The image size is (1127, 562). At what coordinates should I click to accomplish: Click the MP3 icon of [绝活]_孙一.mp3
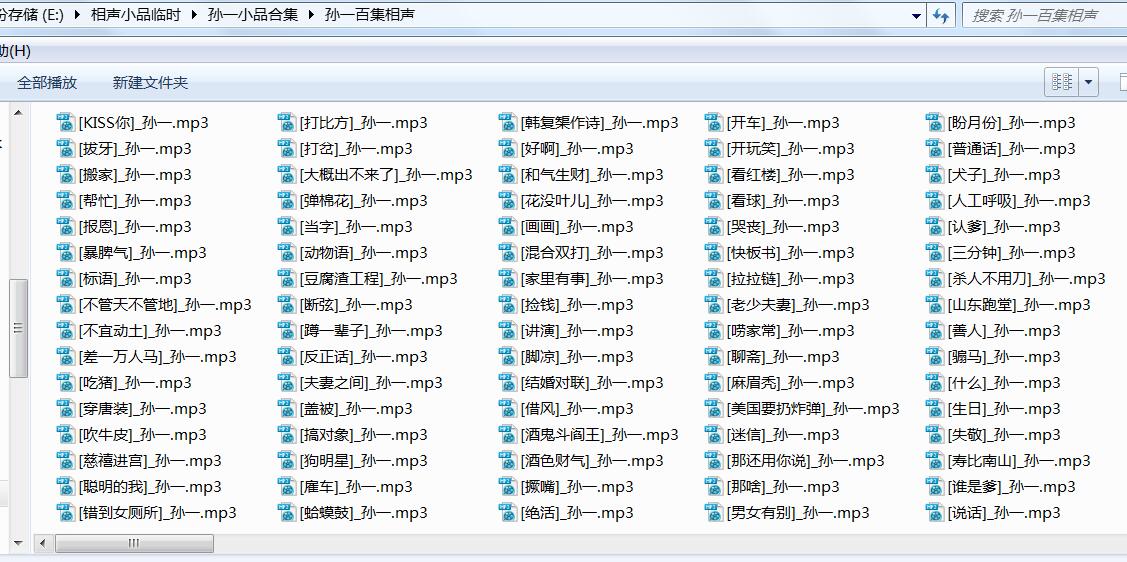508,512
